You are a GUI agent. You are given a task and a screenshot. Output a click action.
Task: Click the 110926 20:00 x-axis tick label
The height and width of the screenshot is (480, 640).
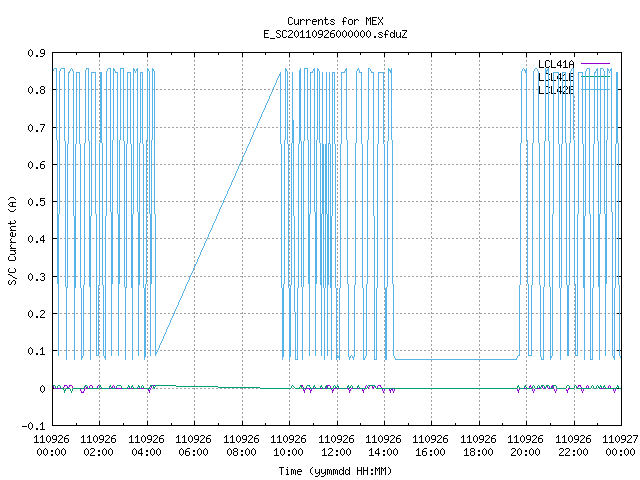[x=525, y=445]
